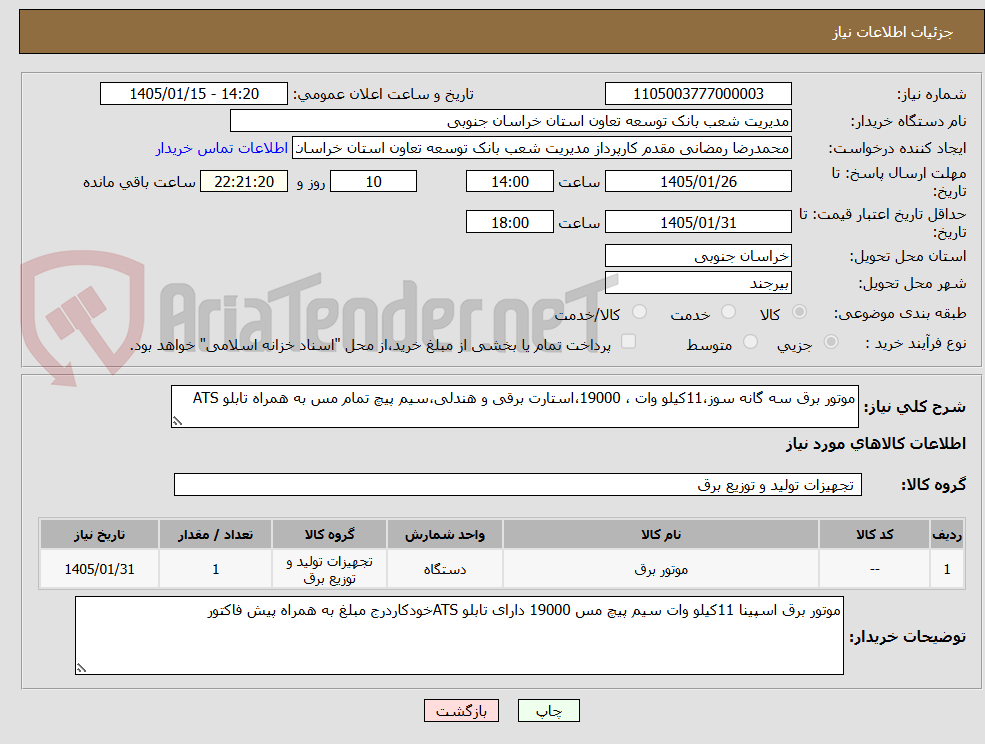Click the delivery city field بیرجند
The width and height of the screenshot is (985, 744).
[698, 283]
